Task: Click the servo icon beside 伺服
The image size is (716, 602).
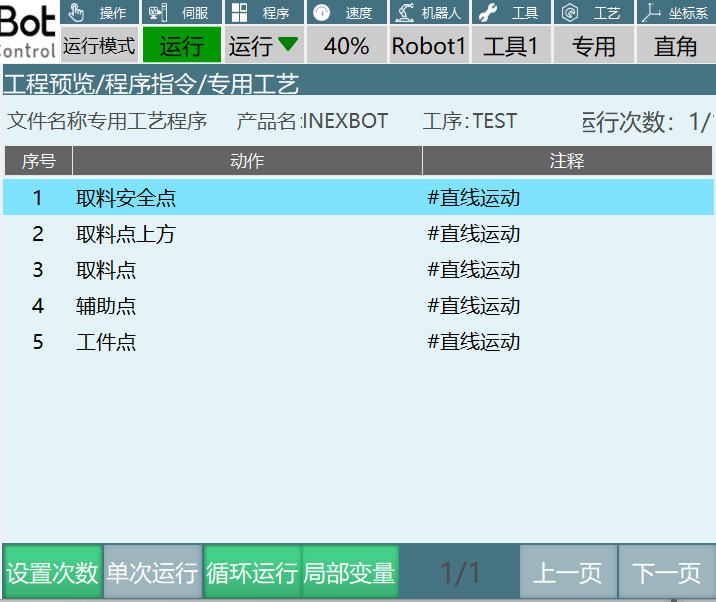Action: [x=158, y=13]
